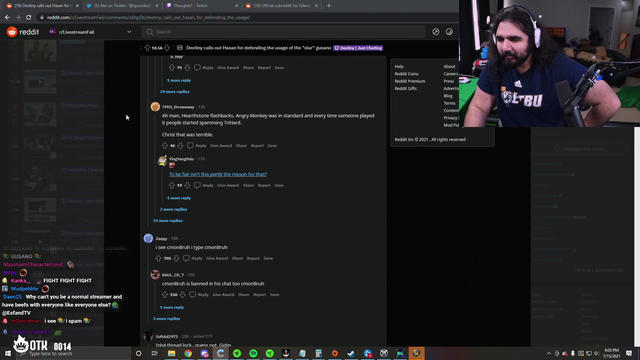Upvote TPDS_throwaway's Hearthstone flashbacks comment
The image size is (640, 360).
point(164,145)
